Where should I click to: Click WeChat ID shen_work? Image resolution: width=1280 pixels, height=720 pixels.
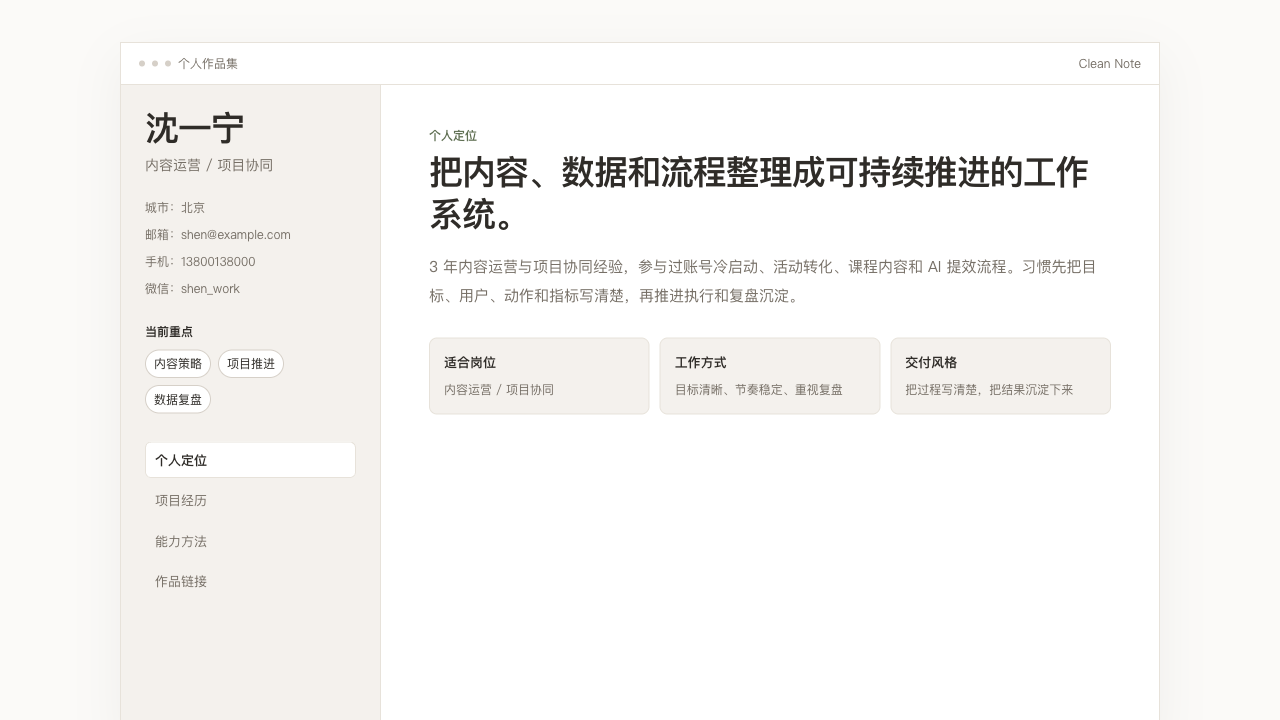[210, 289]
